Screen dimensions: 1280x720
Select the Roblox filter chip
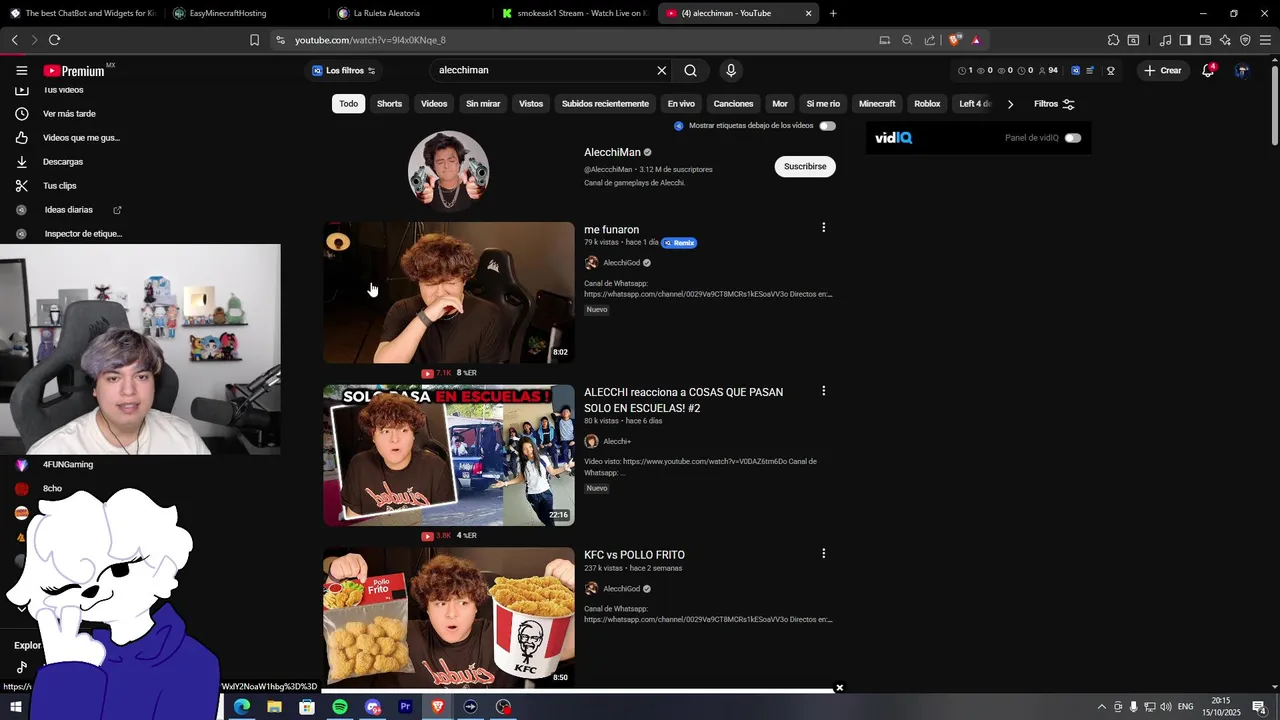927,104
